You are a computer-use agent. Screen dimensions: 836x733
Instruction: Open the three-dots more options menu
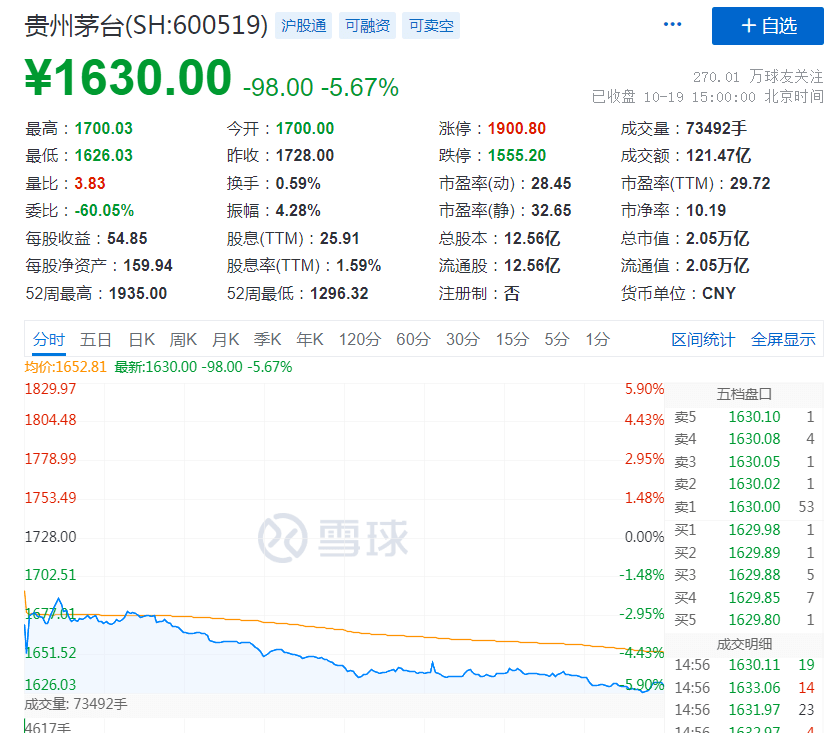click(672, 25)
